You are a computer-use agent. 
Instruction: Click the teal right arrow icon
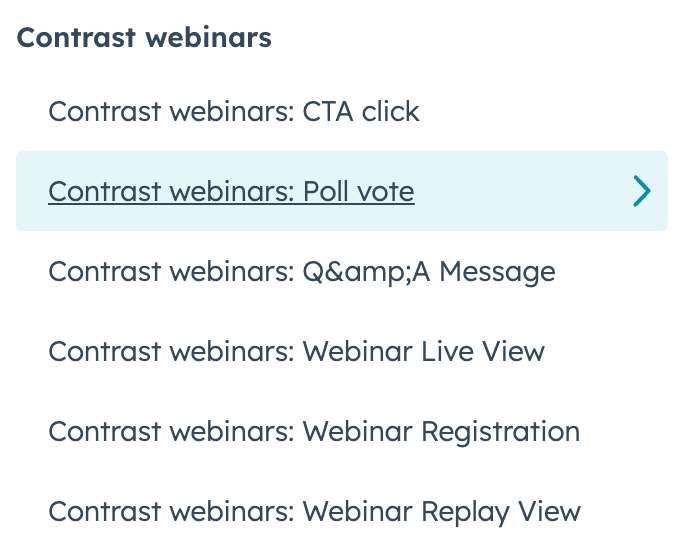tap(641, 191)
